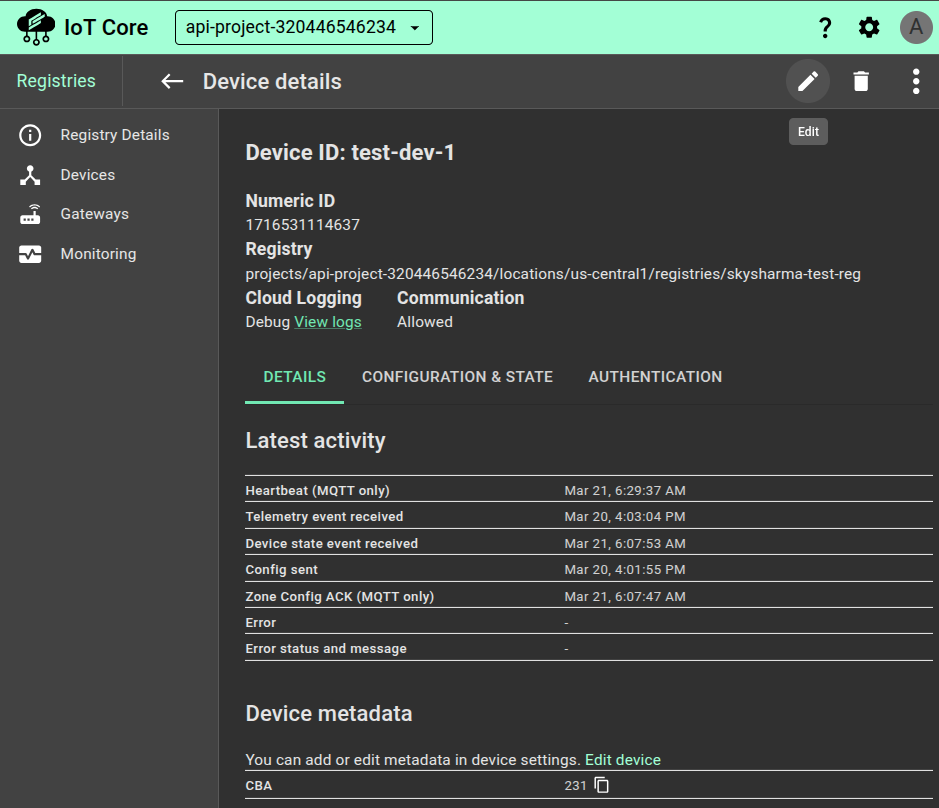Click the Registry Details info icon

coord(30,135)
